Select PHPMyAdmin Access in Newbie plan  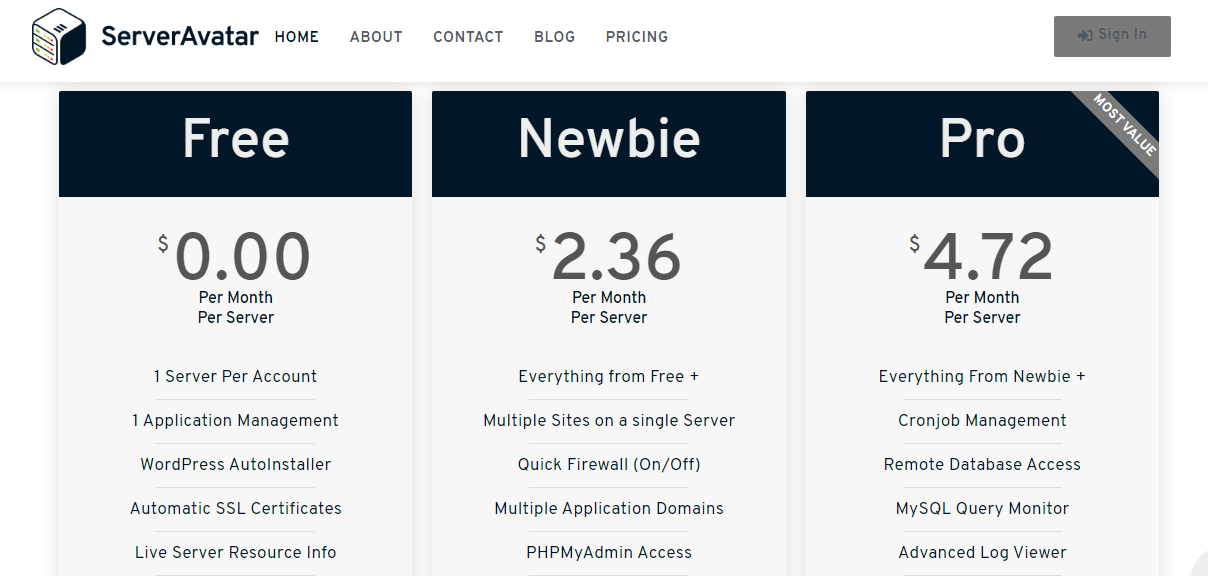pyautogui.click(x=609, y=553)
